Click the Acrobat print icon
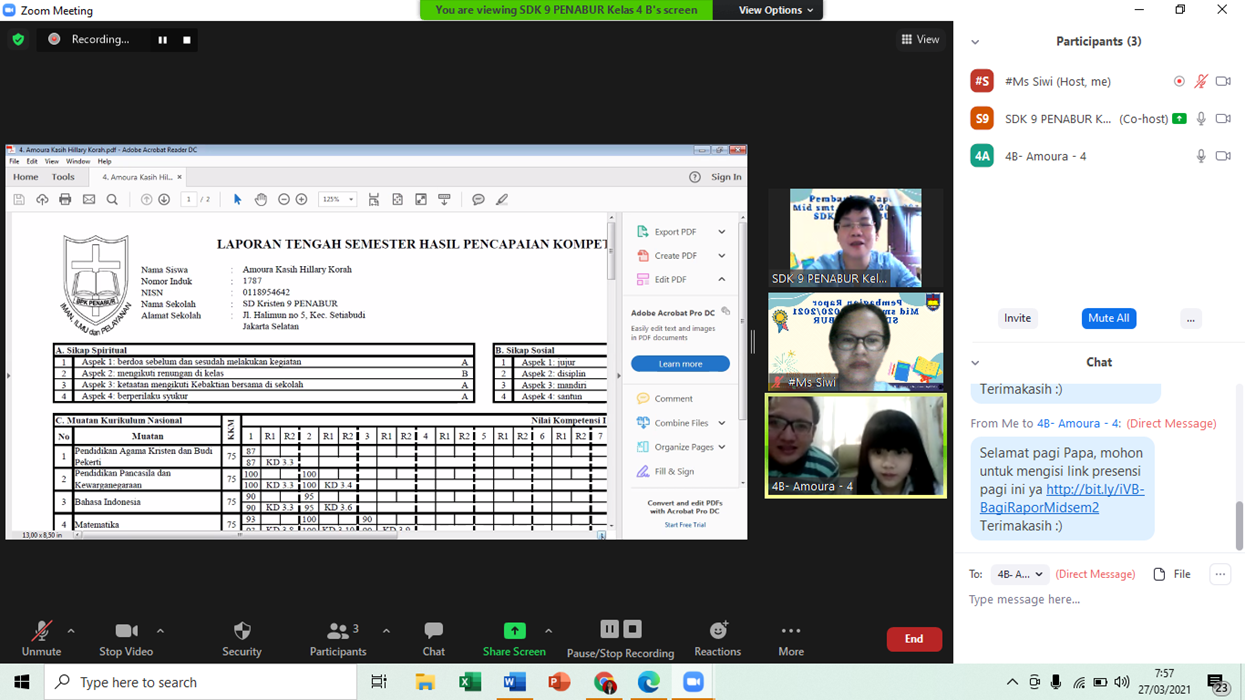Screen dimensions: 1245x700 point(65,200)
